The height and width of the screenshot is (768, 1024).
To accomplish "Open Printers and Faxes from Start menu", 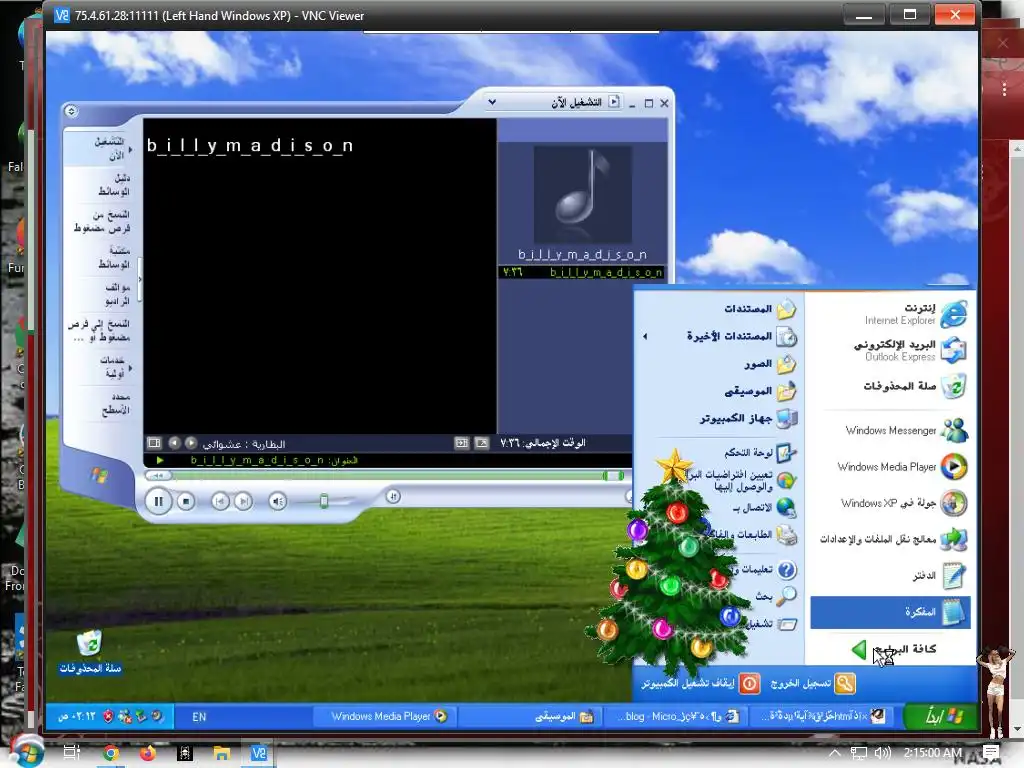I will coord(753,535).
